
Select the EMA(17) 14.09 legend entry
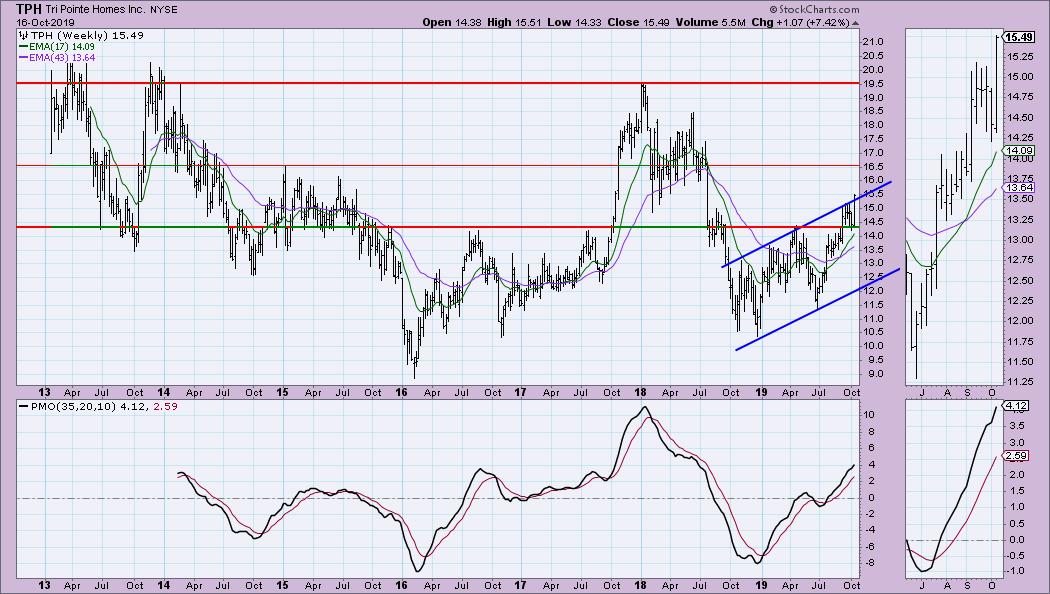coord(57,47)
